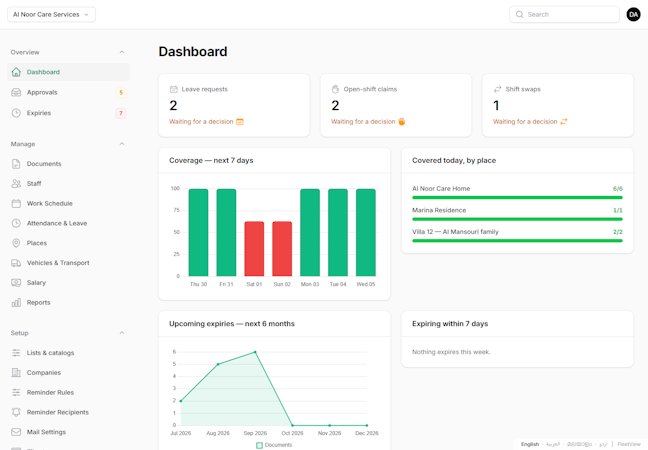Open the Reports bar chart icon
The width and height of the screenshot is (648, 450).
point(16,302)
